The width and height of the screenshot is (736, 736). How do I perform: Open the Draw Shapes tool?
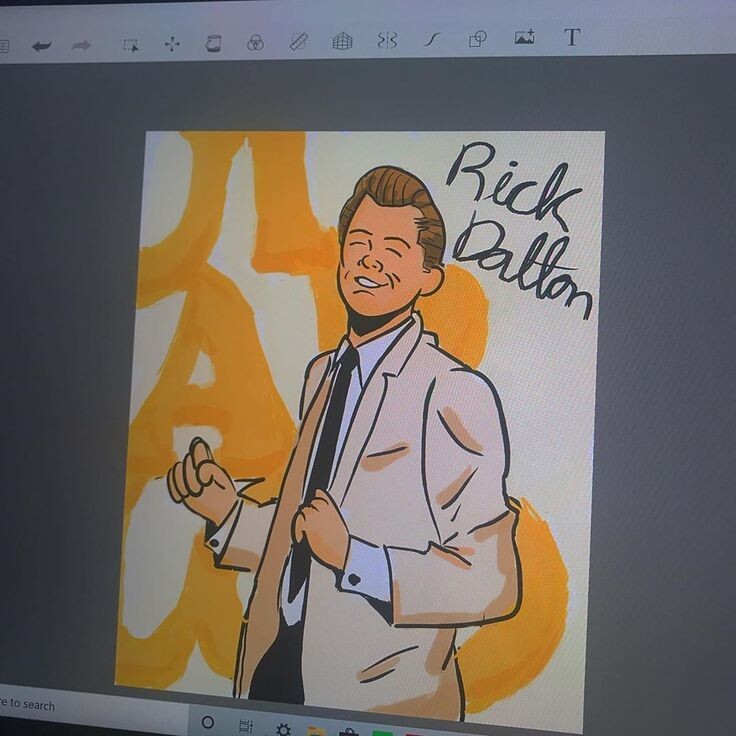pyautogui.click(x=478, y=38)
